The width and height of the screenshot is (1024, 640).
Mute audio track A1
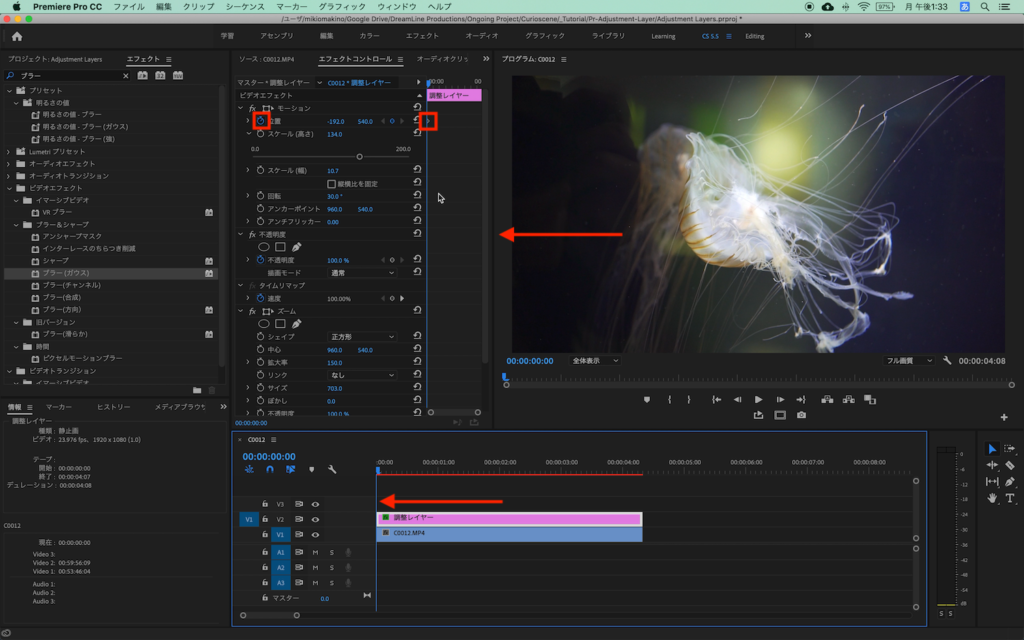click(x=315, y=552)
